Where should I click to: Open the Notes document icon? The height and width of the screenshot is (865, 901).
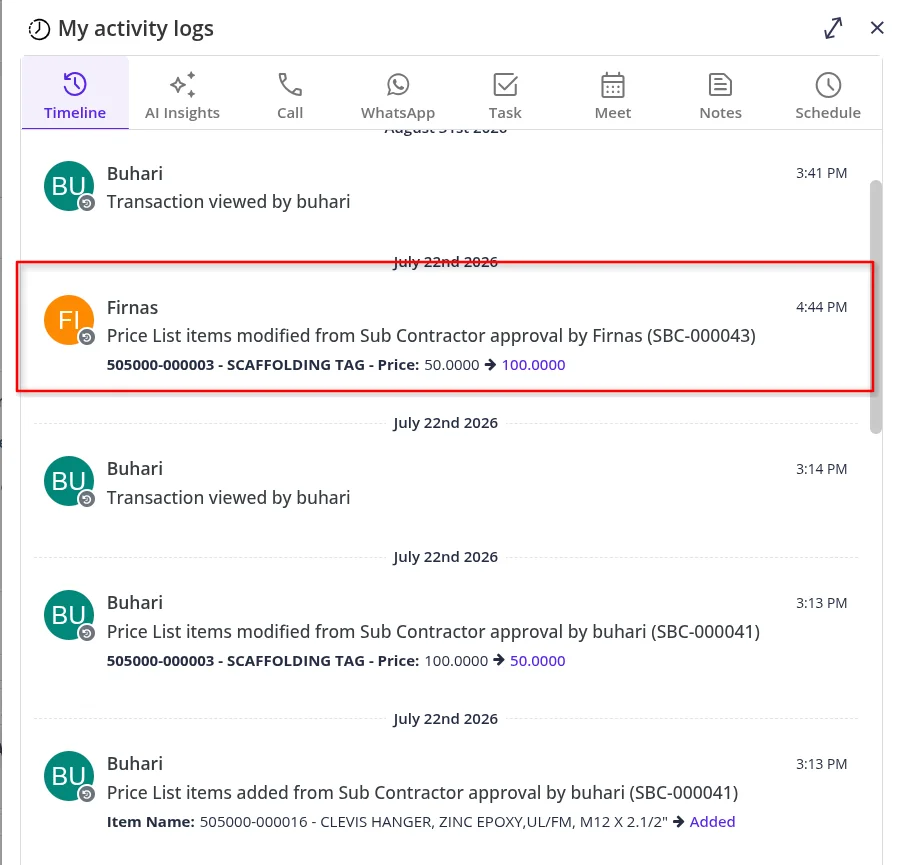tap(721, 85)
